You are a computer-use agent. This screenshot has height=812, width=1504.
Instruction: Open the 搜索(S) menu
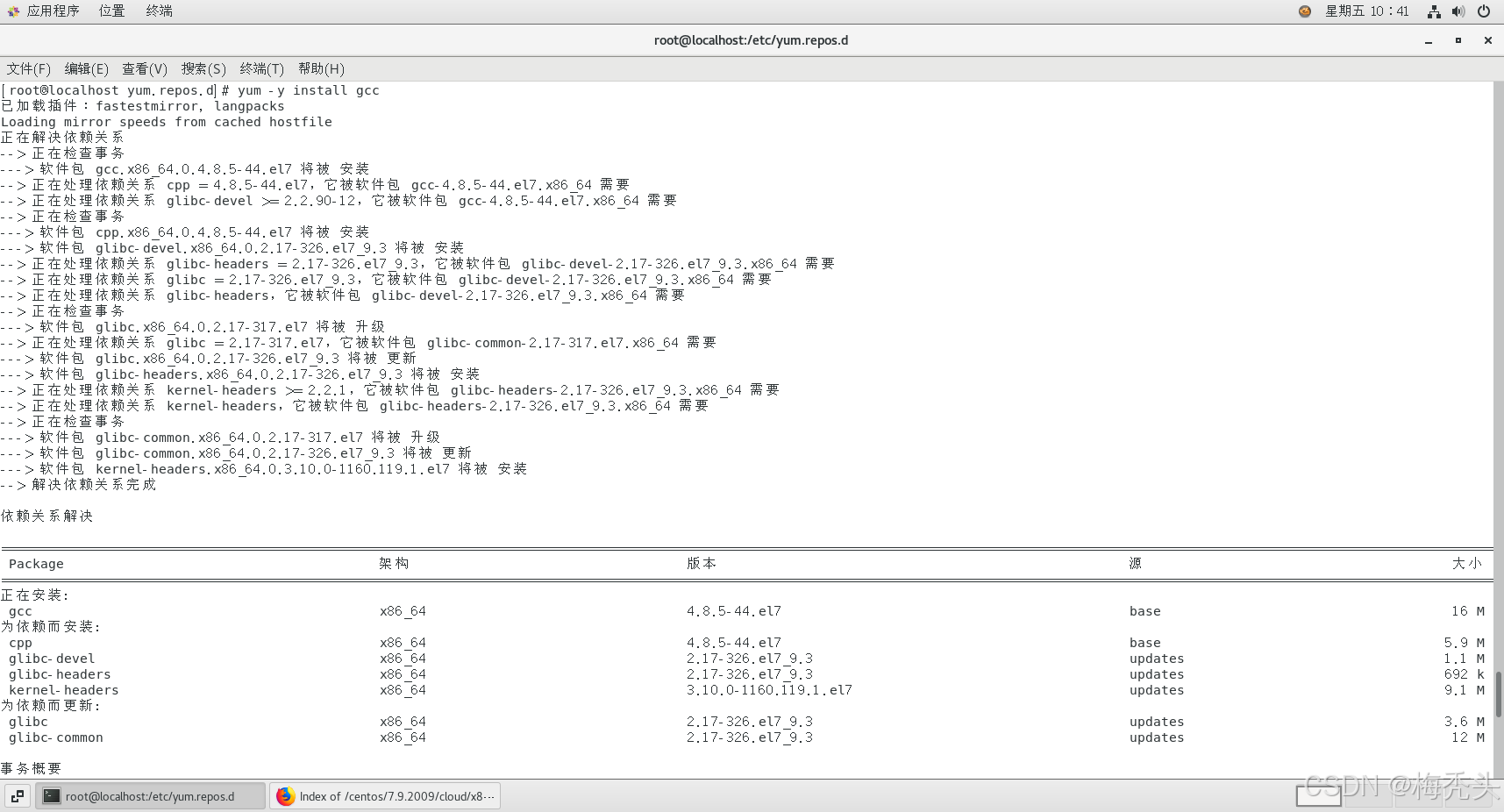click(x=203, y=68)
